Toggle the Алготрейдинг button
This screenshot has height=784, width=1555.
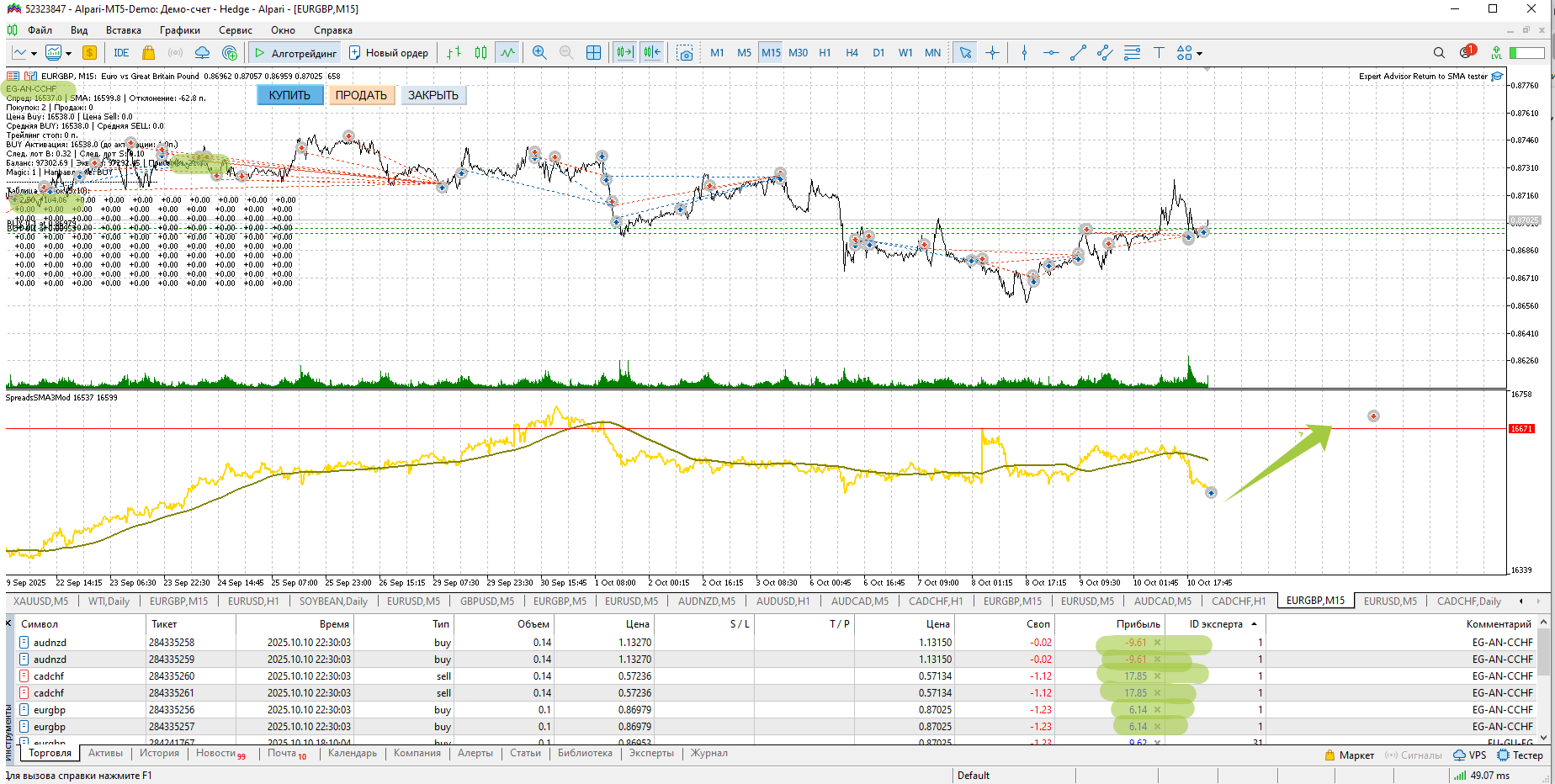coord(295,53)
